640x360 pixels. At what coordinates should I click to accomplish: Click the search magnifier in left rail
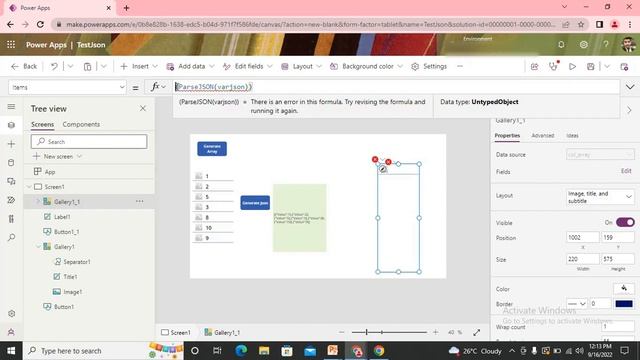[x=11, y=237]
